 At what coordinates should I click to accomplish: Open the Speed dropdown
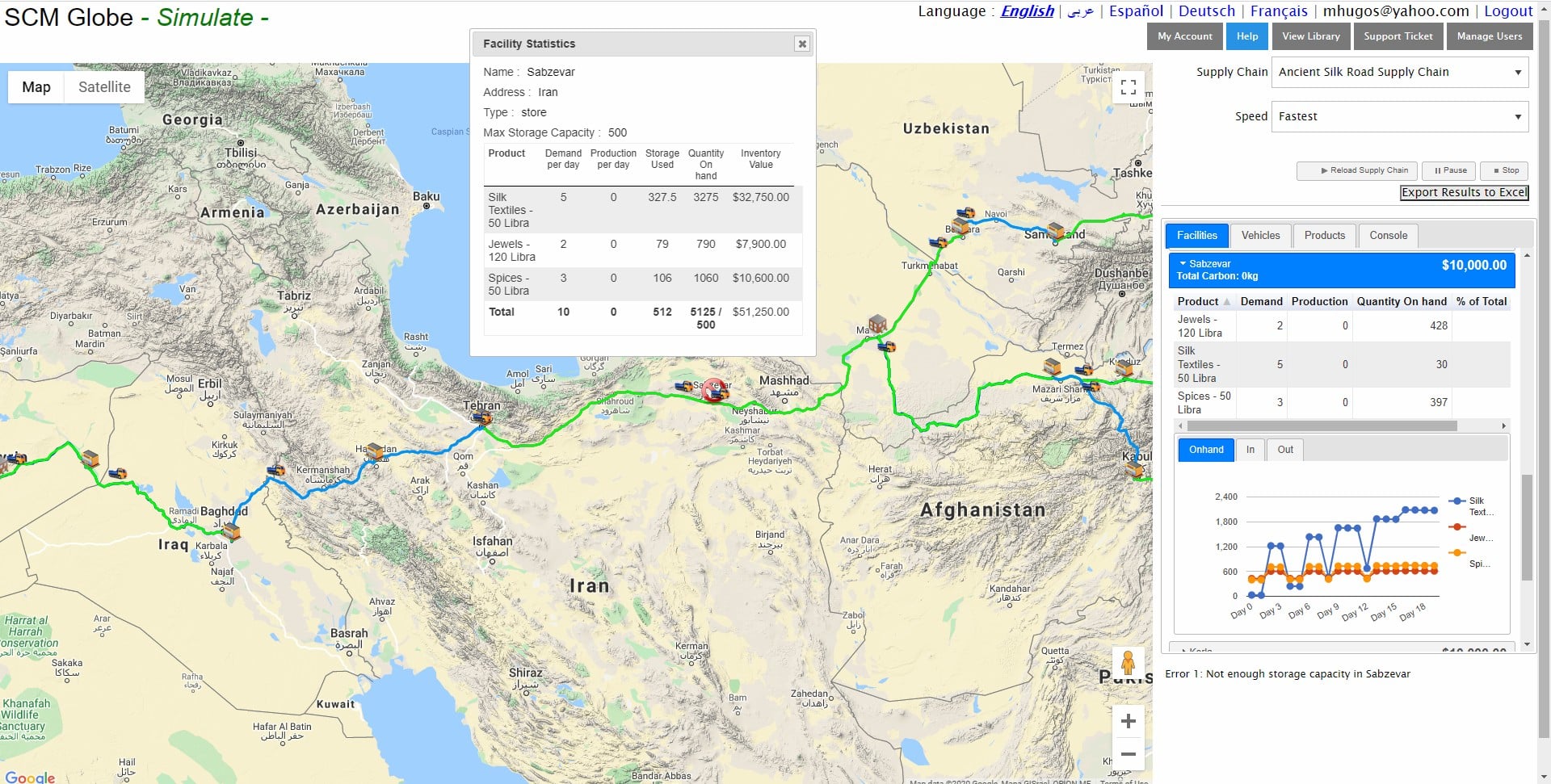pos(1400,116)
